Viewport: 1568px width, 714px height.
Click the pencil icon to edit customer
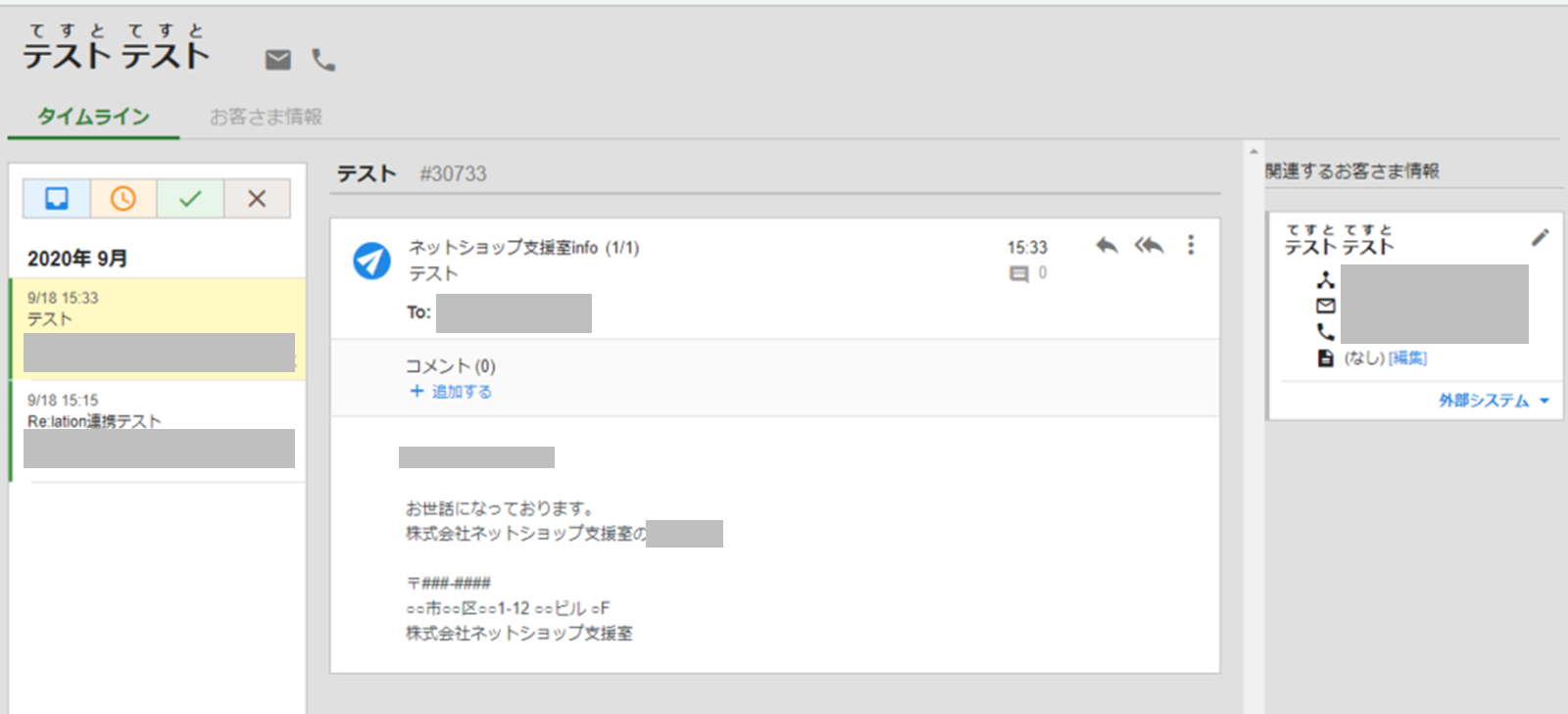click(1540, 237)
